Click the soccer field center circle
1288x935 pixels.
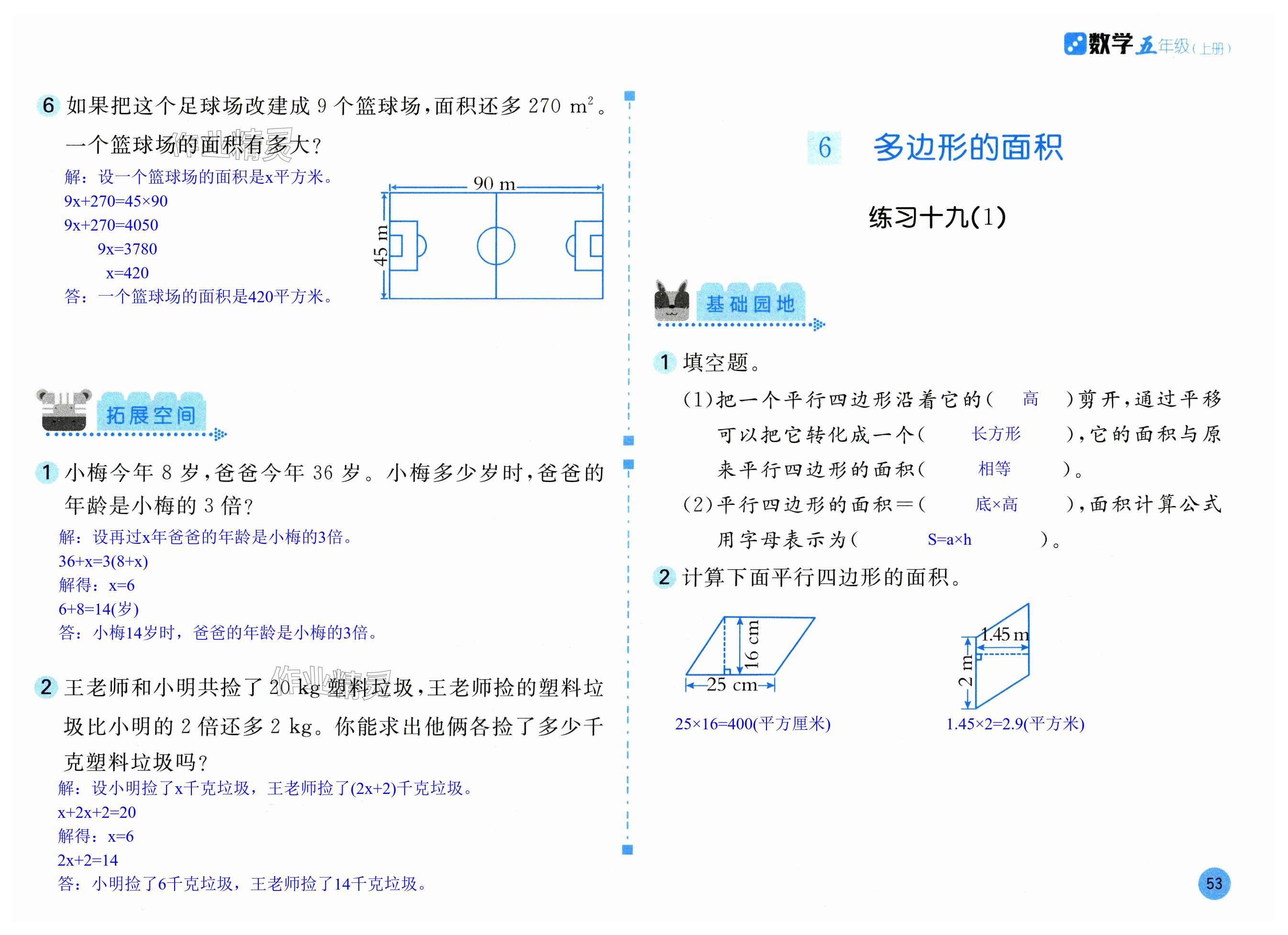tap(496, 246)
